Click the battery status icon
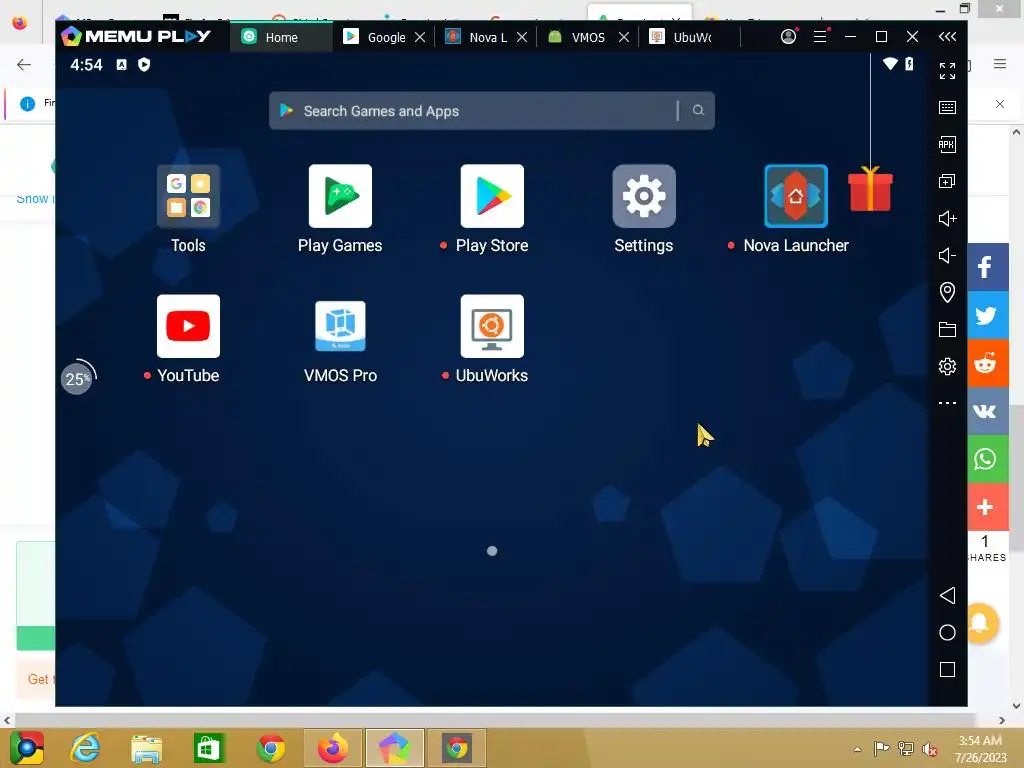This screenshot has width=1024, height=768. click(x=909, y=64)
